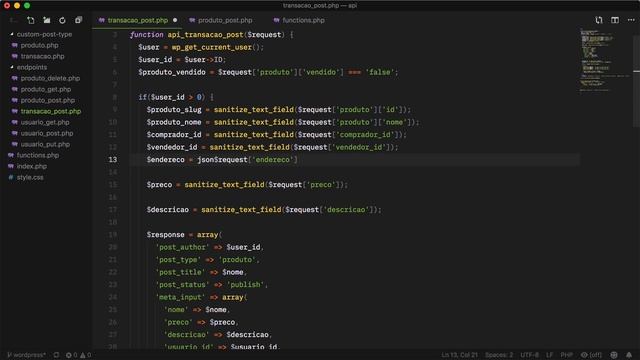Click the PHP icon on the functions.php tab
This screenshot has width=640, height=360.
click(276, 20)
